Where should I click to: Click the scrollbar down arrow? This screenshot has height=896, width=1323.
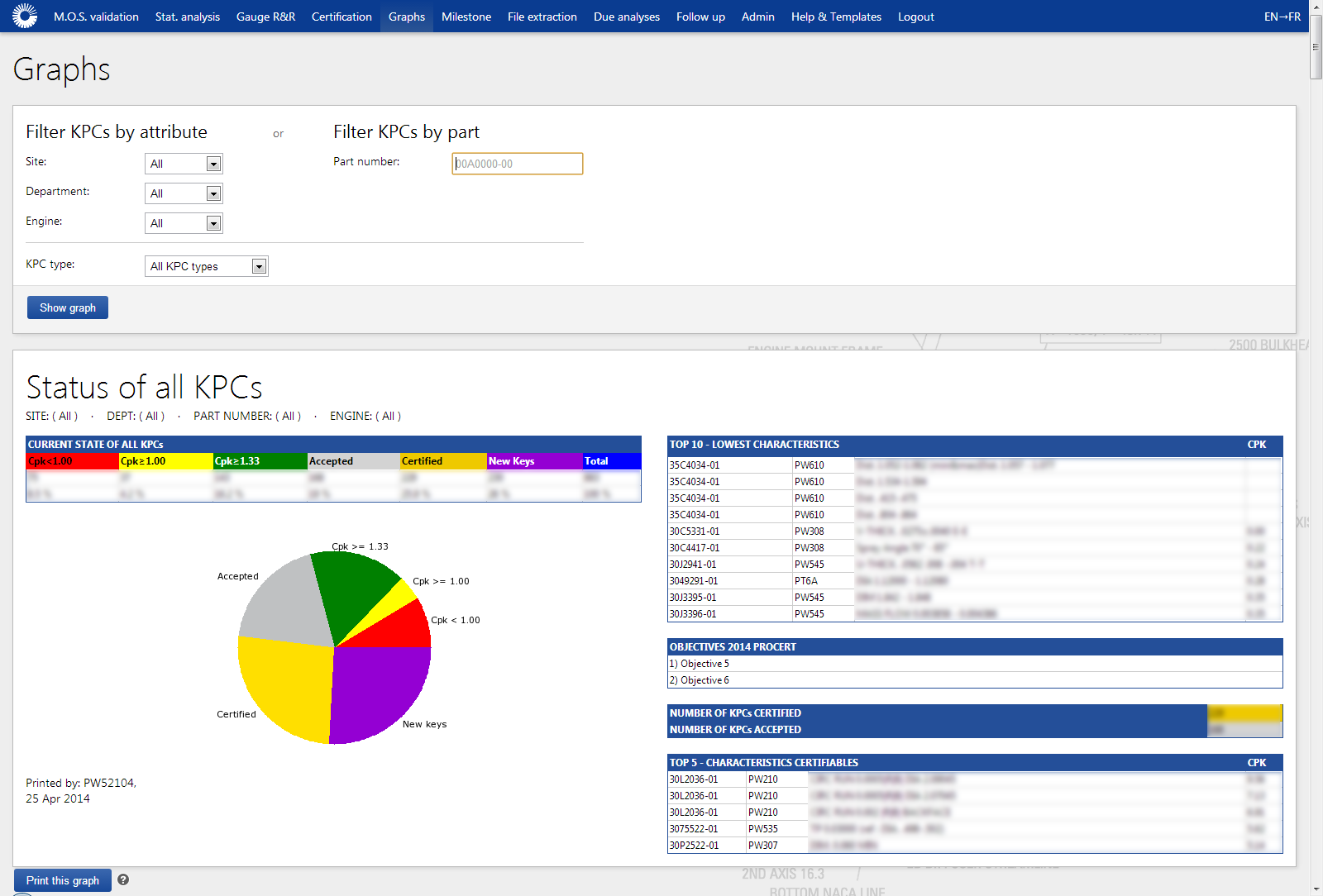point(1316,889)
